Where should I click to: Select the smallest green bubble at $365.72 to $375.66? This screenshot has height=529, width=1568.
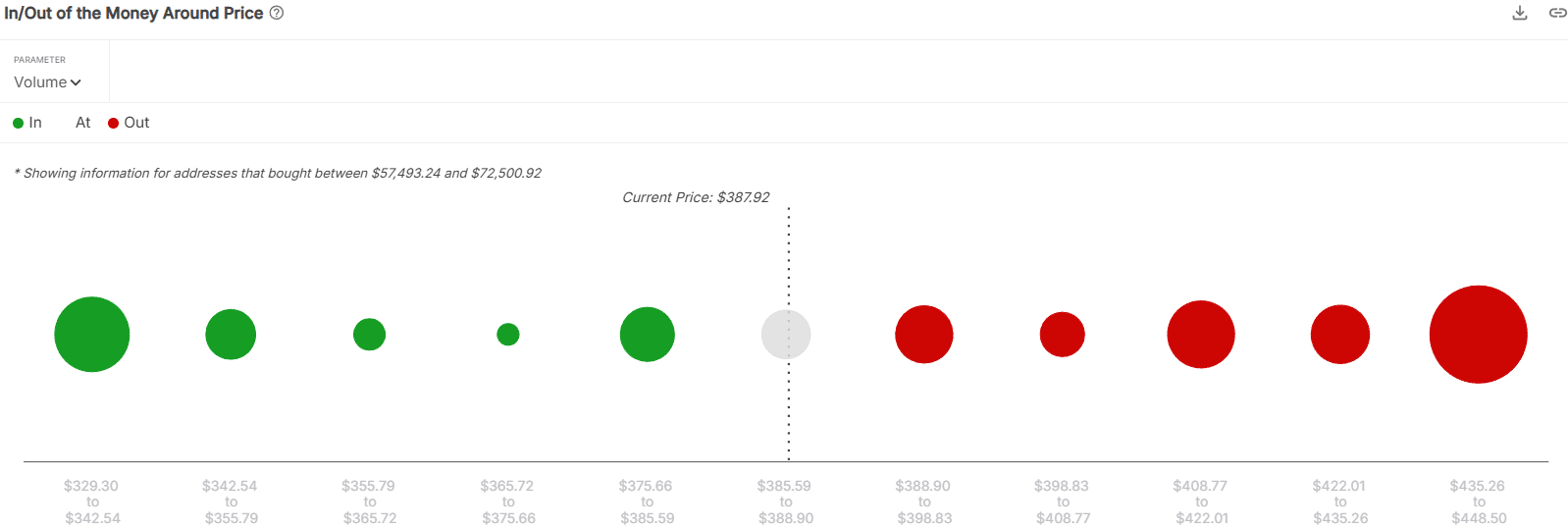click(508, 335)
